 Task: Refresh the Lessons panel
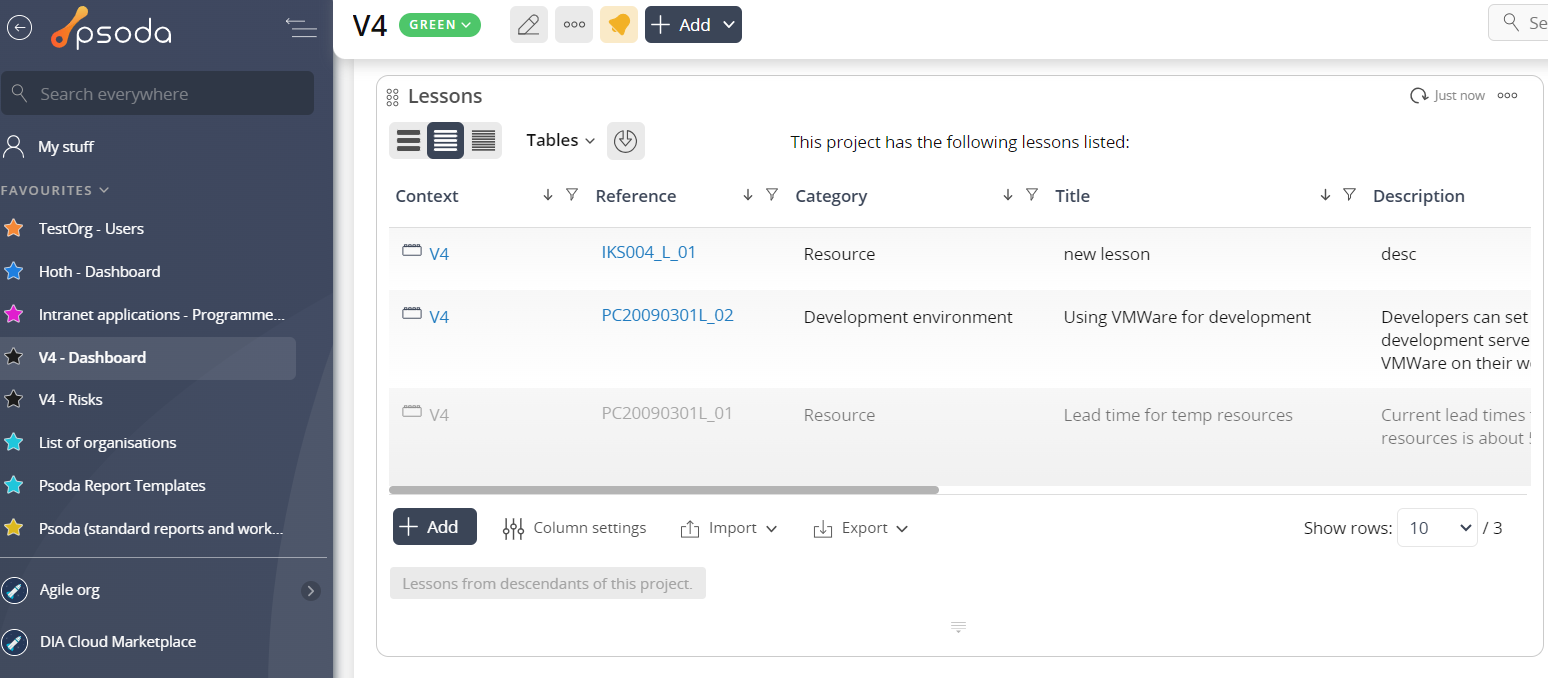[x=1418, y=96]
